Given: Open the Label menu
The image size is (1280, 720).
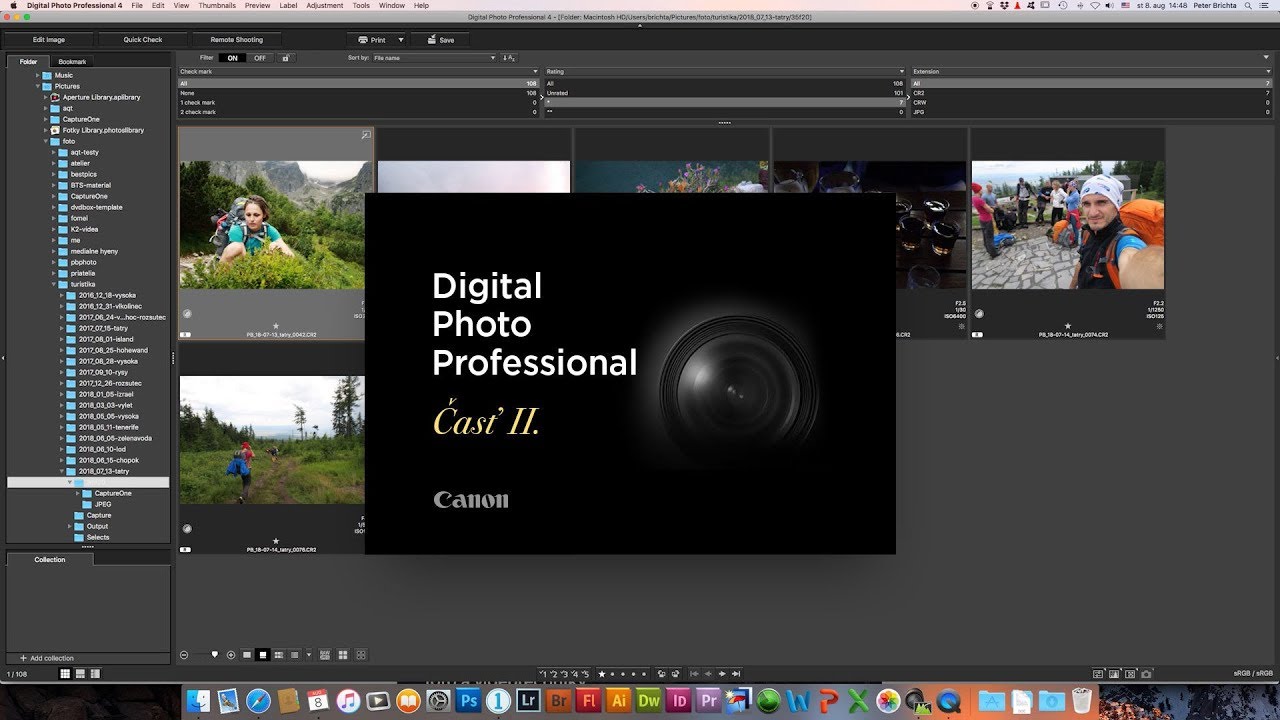Looking at the screenshot, I should [288, 5].
